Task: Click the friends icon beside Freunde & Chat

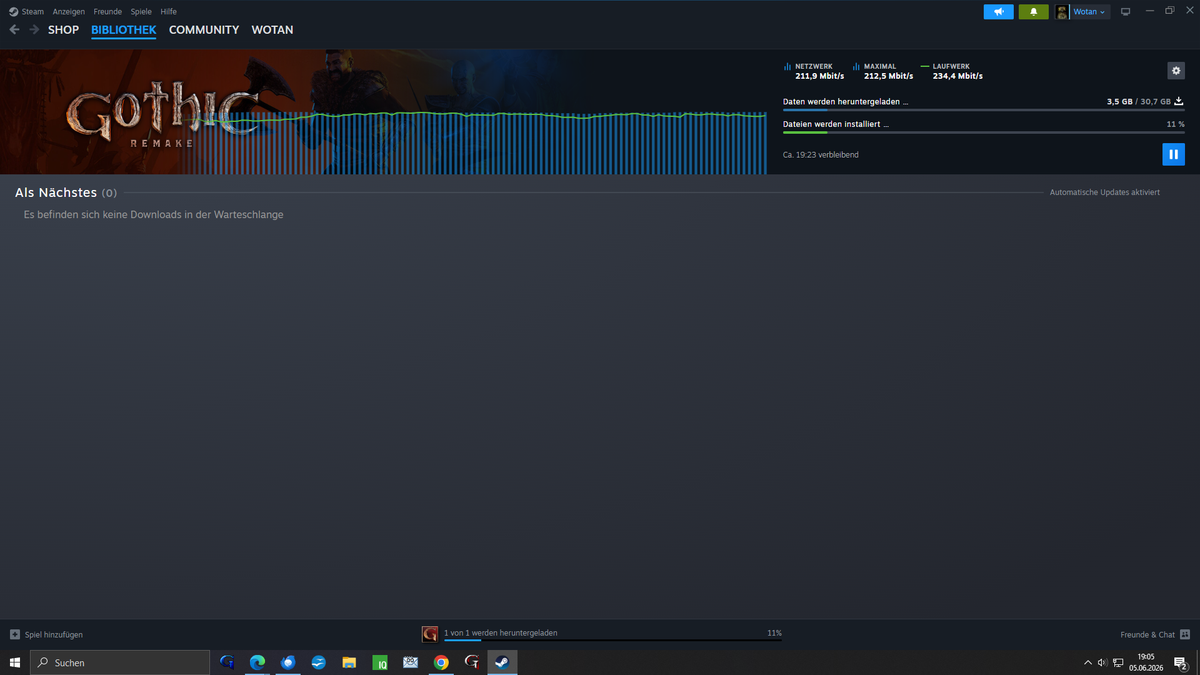Action: [x=1185, y=634]
